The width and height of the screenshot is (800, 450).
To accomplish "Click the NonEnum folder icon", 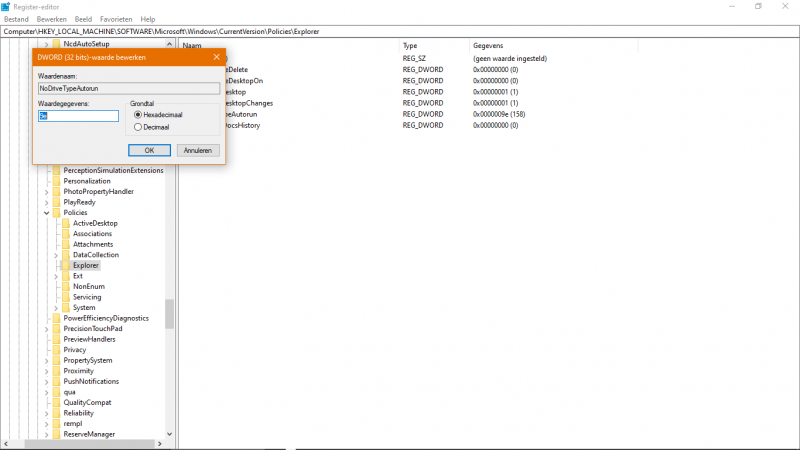I will (x=66, y=286).
